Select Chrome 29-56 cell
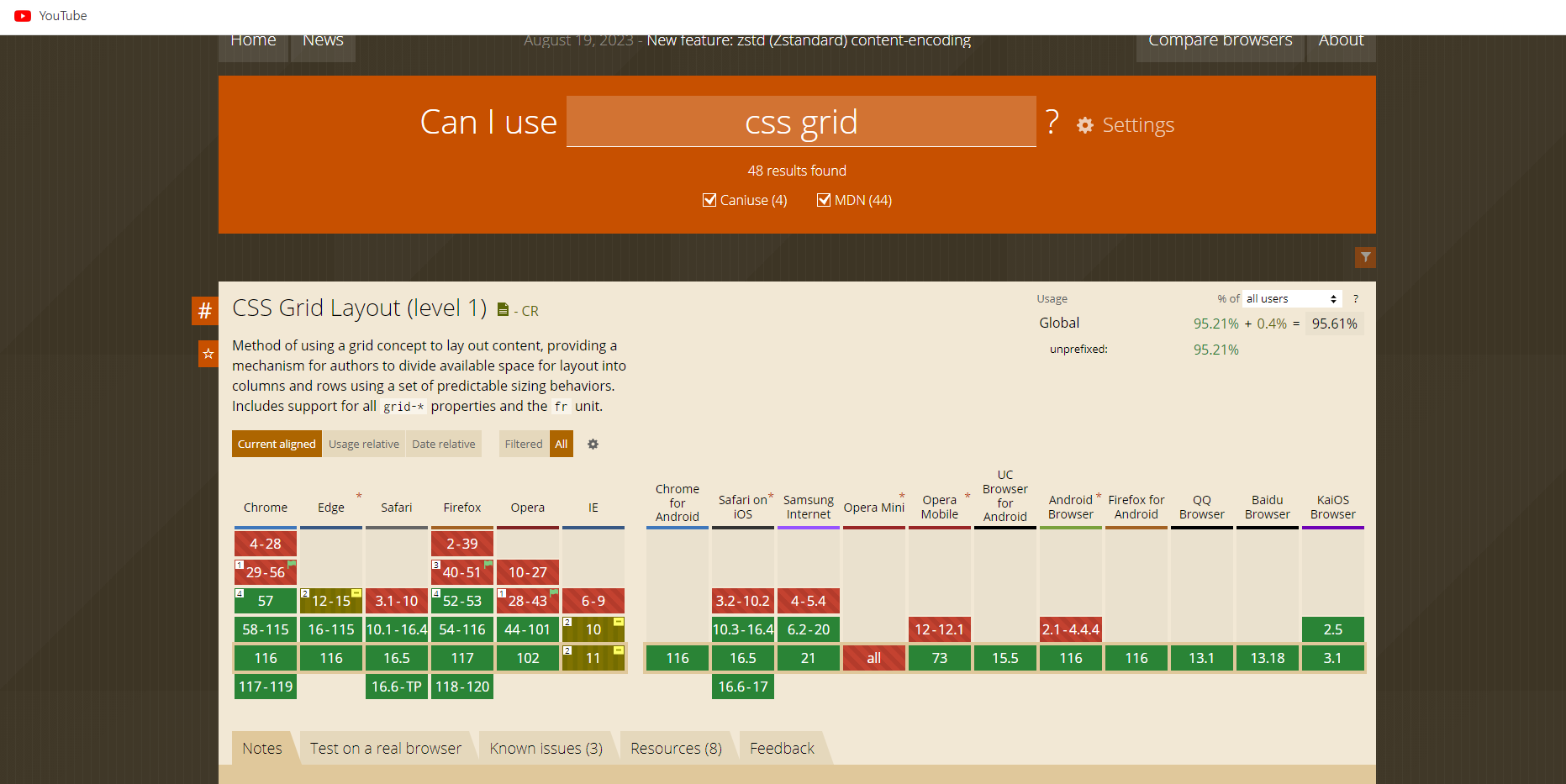Screen dimensions: 1566x784 (266, 572)
